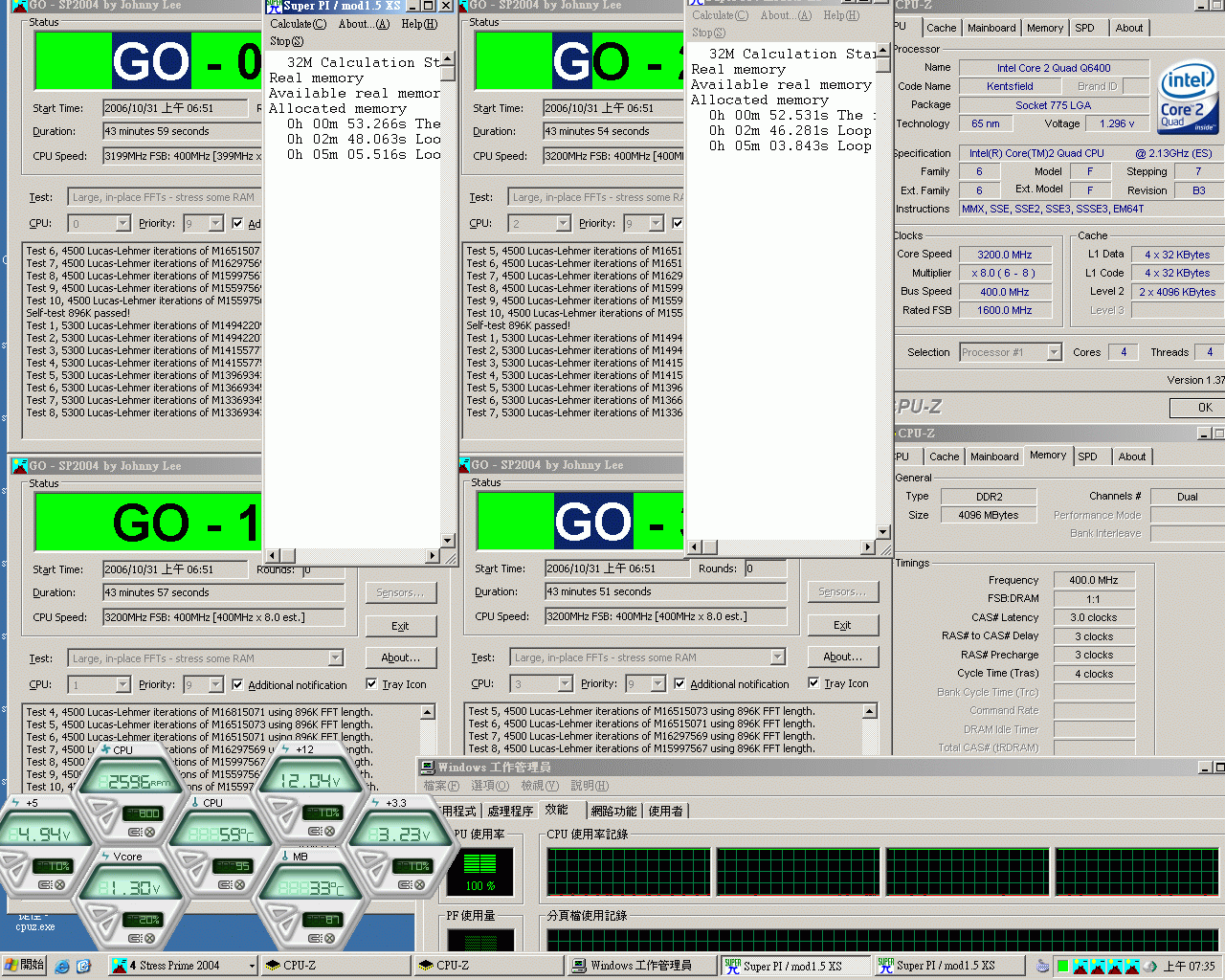Click Stop menu in active Super PI window
This screenshot has height=980, width=1225.
[286, 41]
